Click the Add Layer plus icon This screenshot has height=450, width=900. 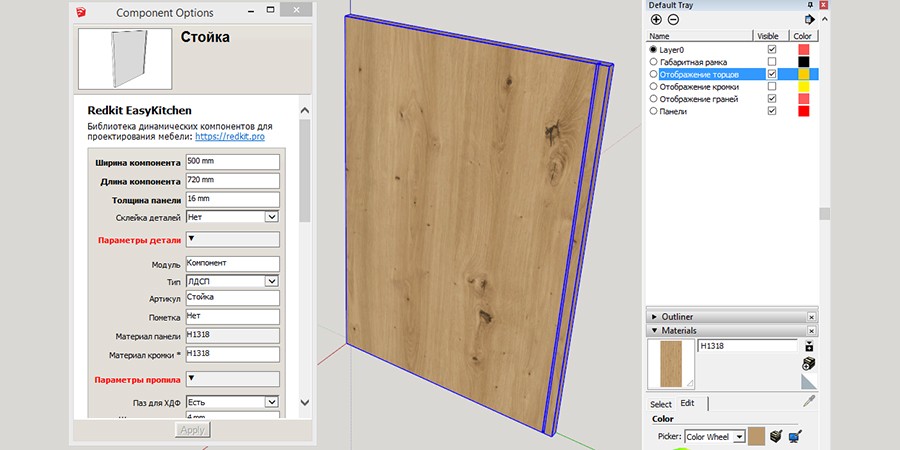[656, 19]
